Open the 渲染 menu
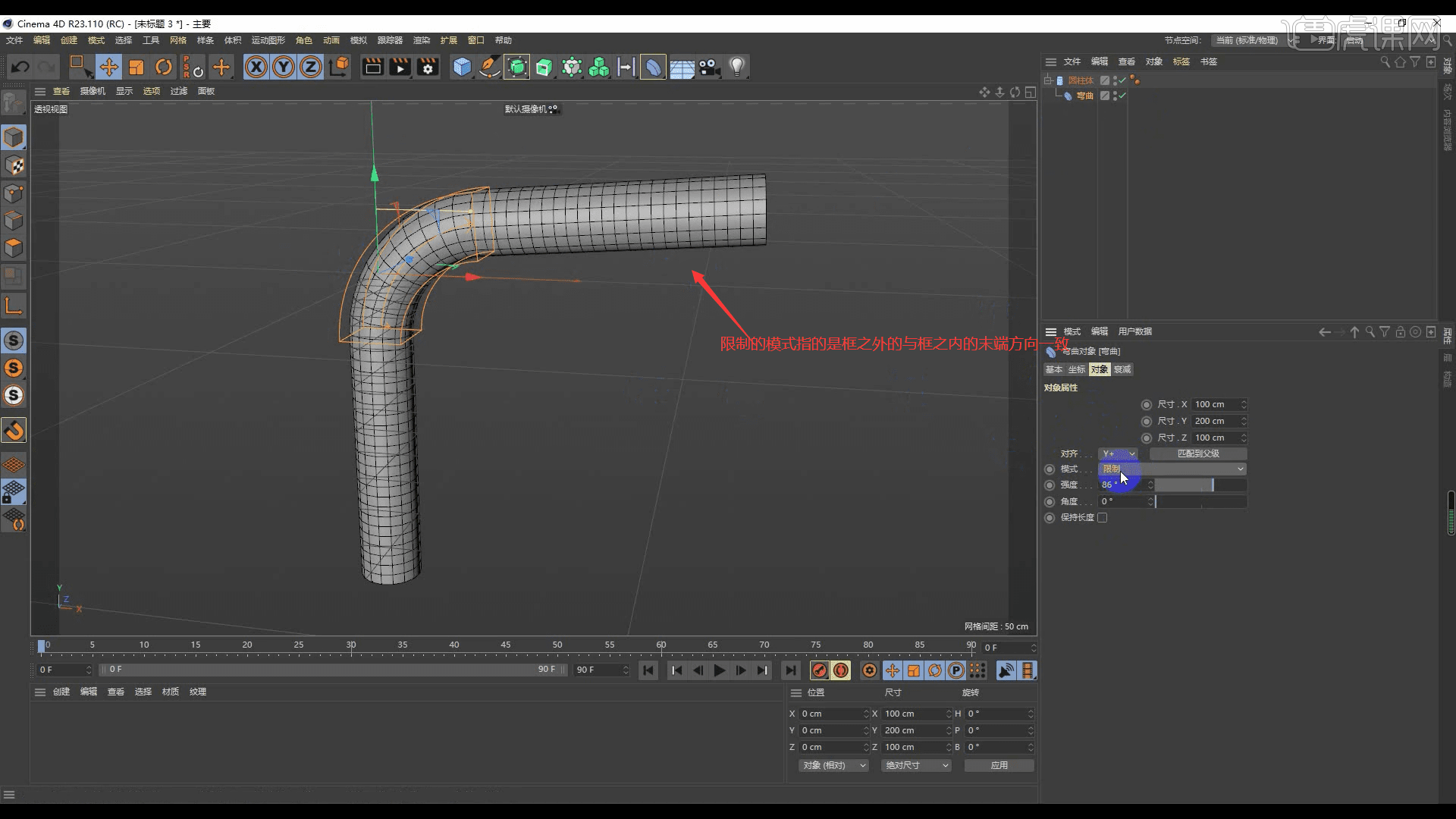1456x819 pixels. (x=422, y=40)
